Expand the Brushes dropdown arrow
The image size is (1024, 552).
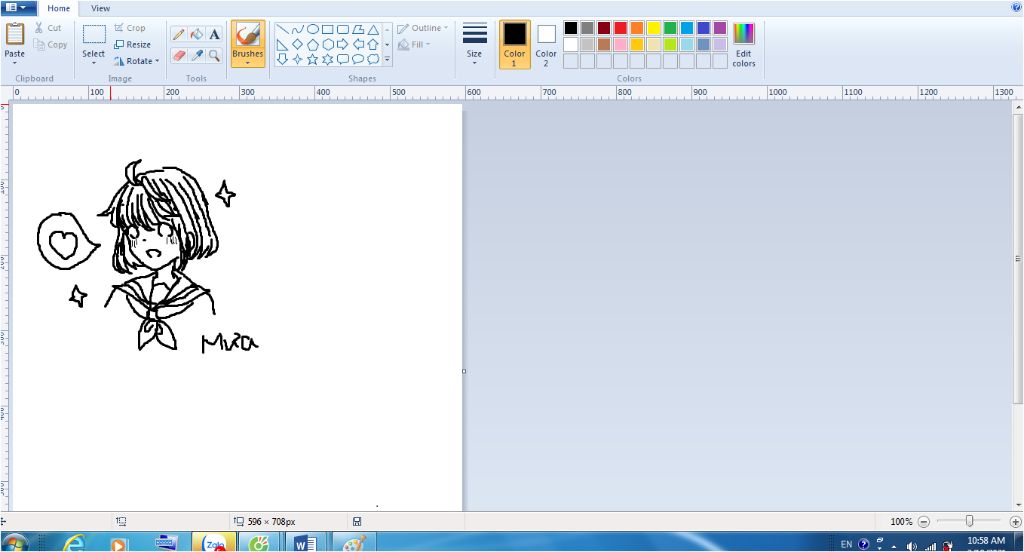click(x=248, y=63)
